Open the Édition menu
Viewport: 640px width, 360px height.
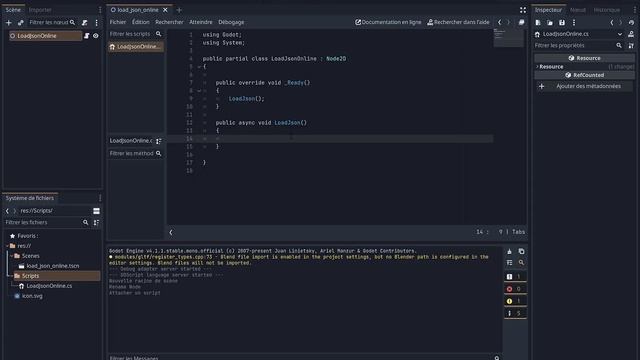[x=140, y=22]
